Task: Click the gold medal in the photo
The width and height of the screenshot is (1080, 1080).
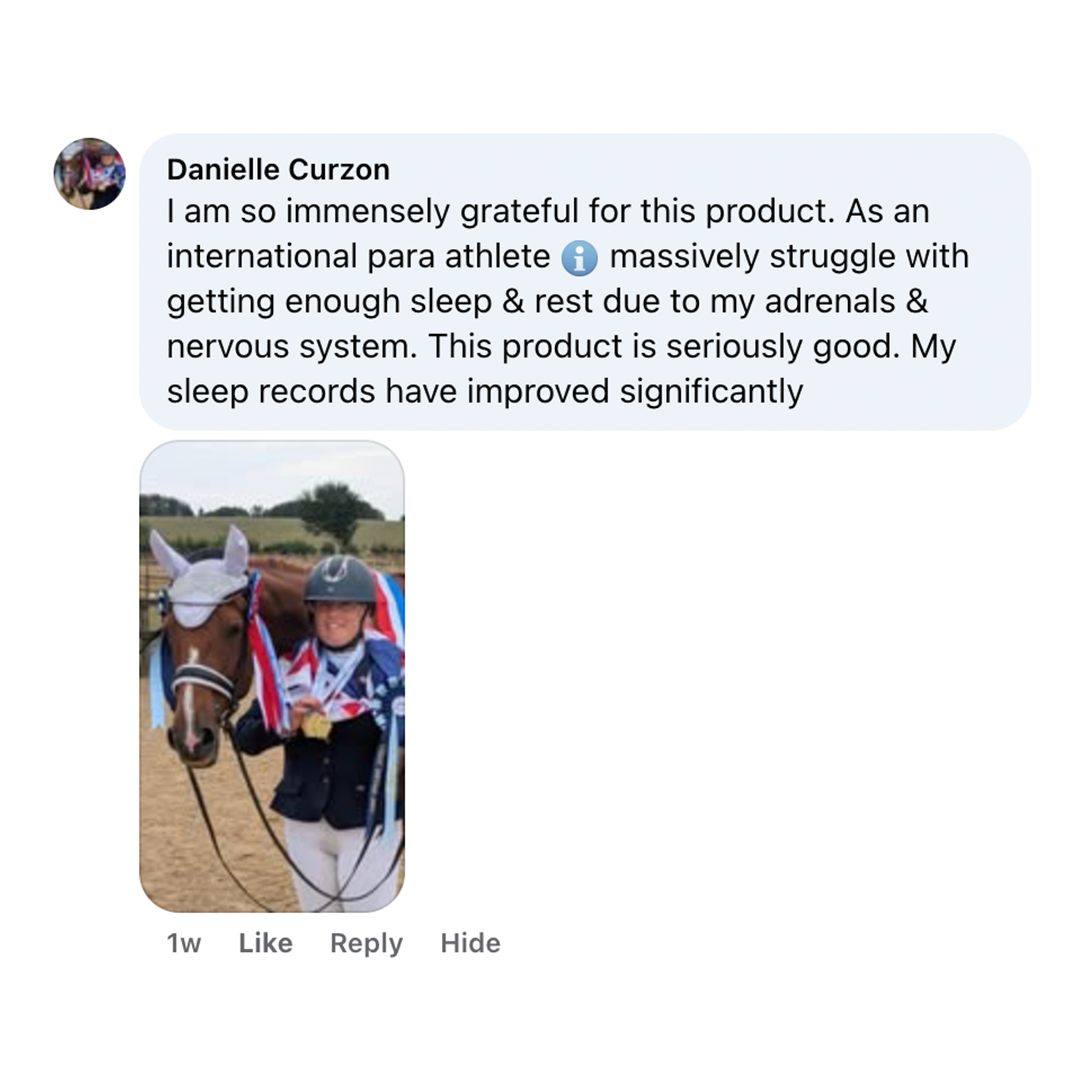Action: (x=316, y=725)
